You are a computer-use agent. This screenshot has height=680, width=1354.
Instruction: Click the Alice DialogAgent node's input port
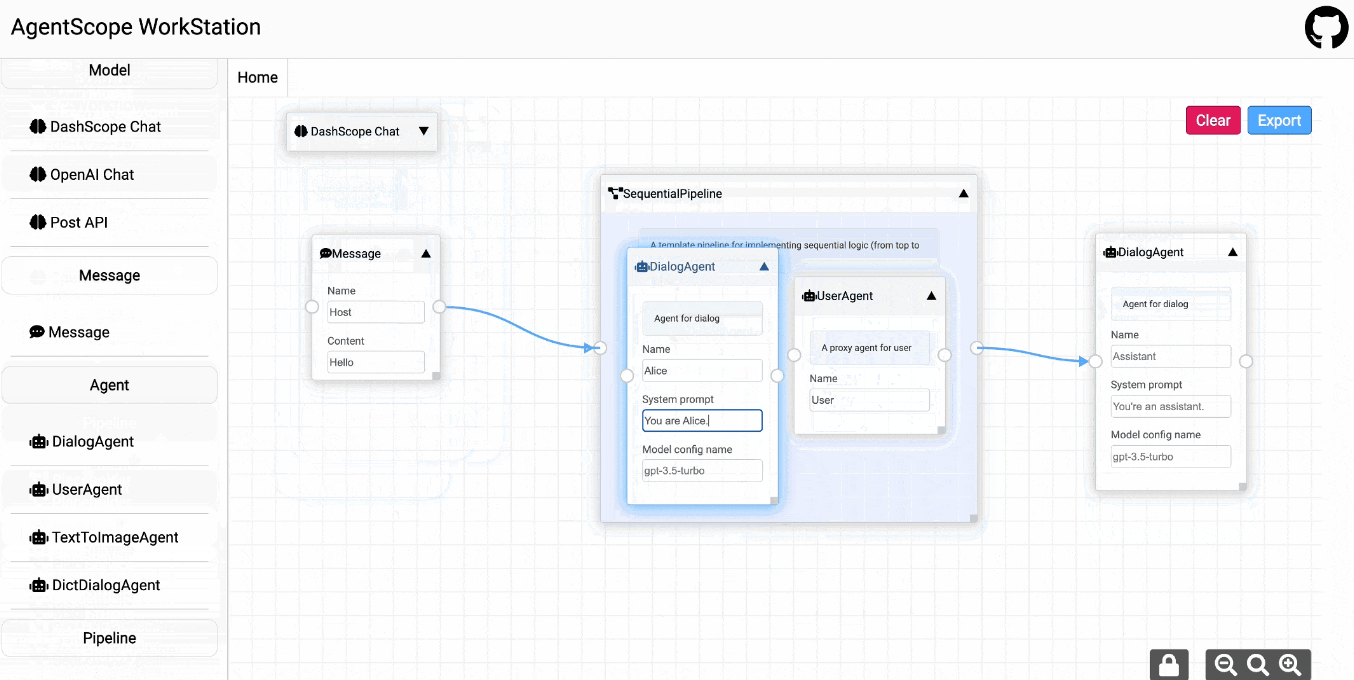627,376
